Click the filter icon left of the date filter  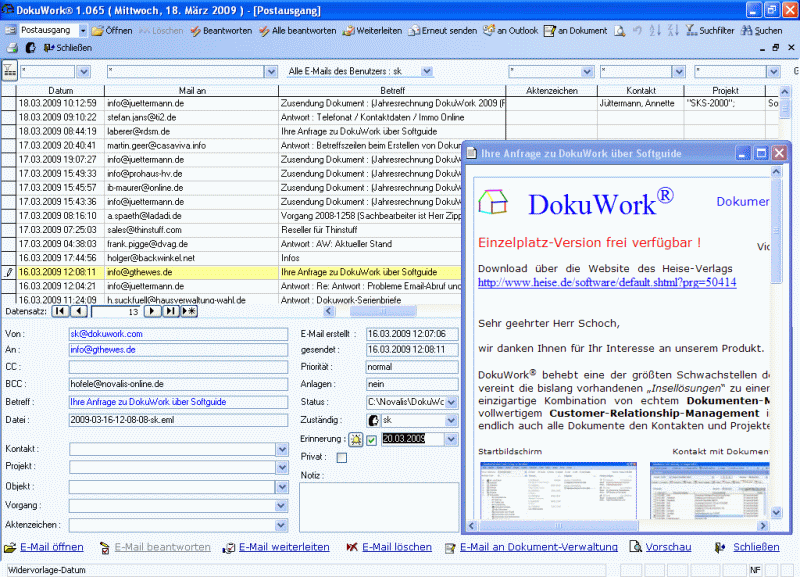click(10, 70)
